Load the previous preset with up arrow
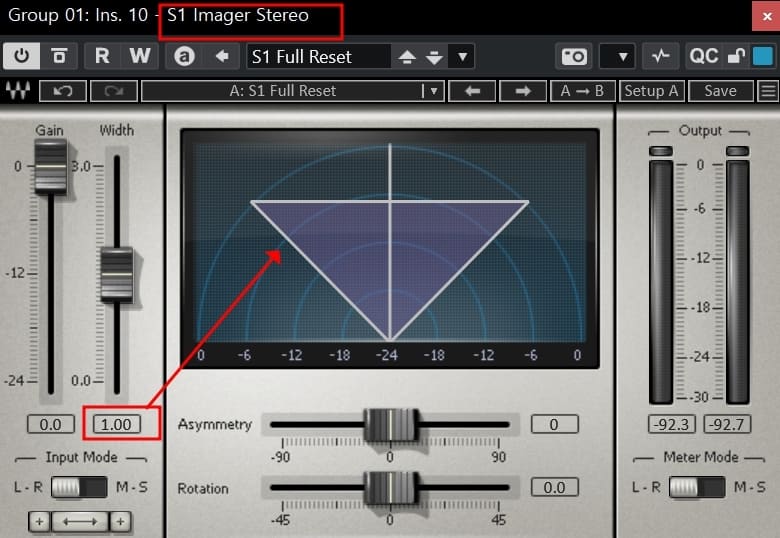This screenshot has height=538, width=780. click(407, 57)
